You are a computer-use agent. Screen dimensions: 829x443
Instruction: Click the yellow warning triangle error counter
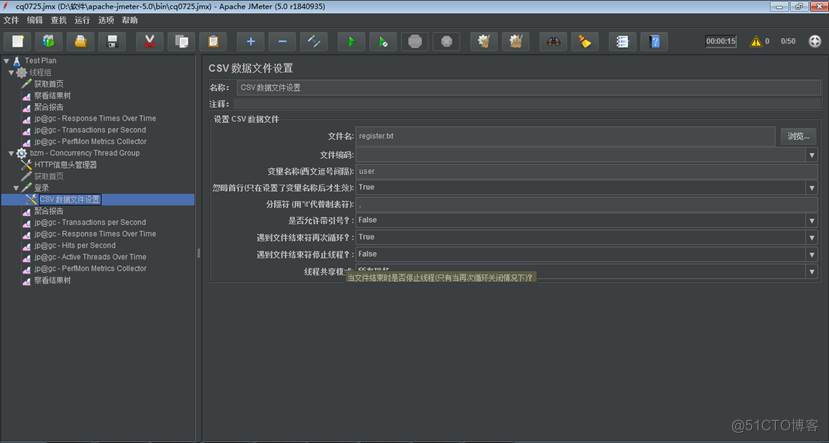point(755,41)
